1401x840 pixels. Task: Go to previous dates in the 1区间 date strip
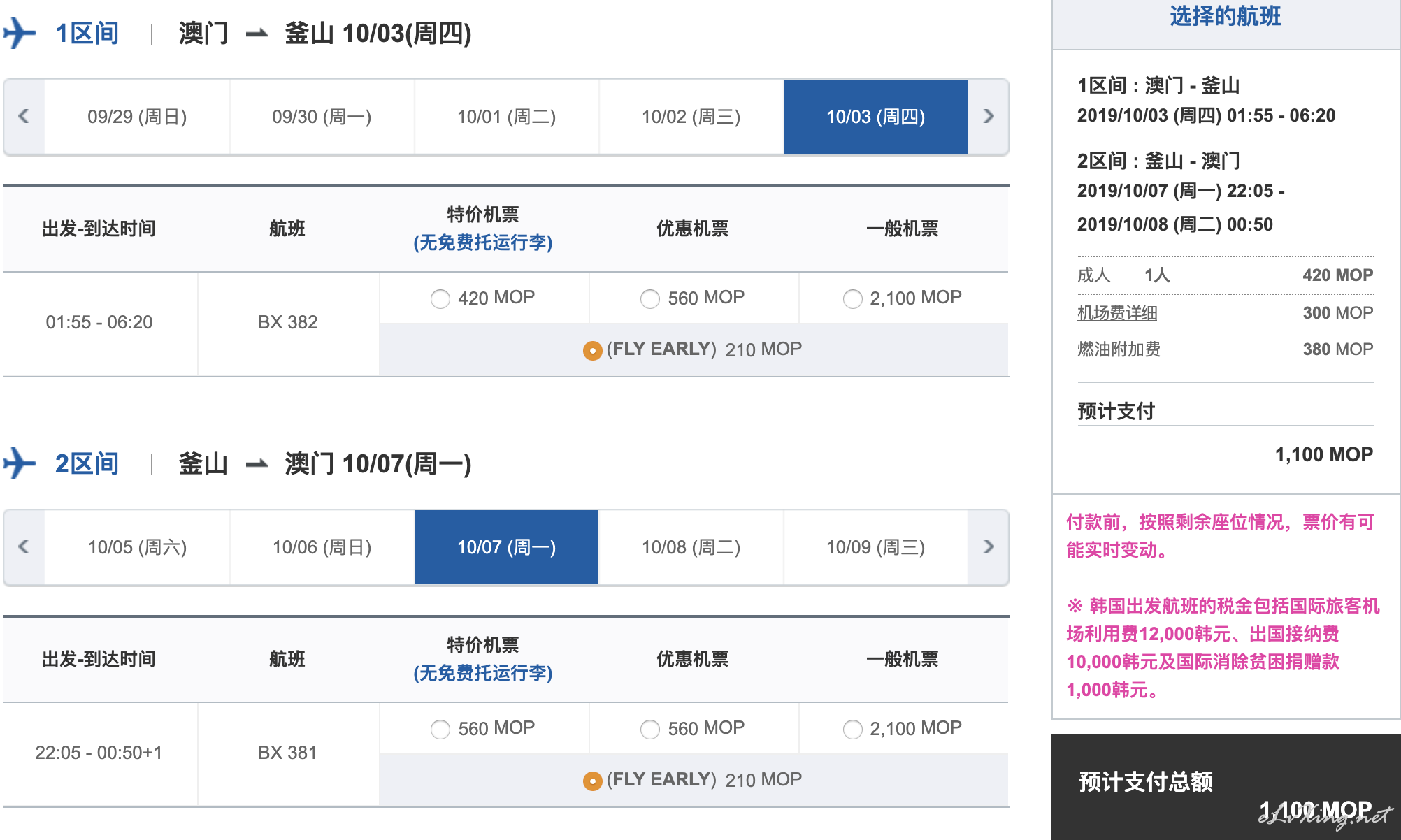click(x=24, y=116)
